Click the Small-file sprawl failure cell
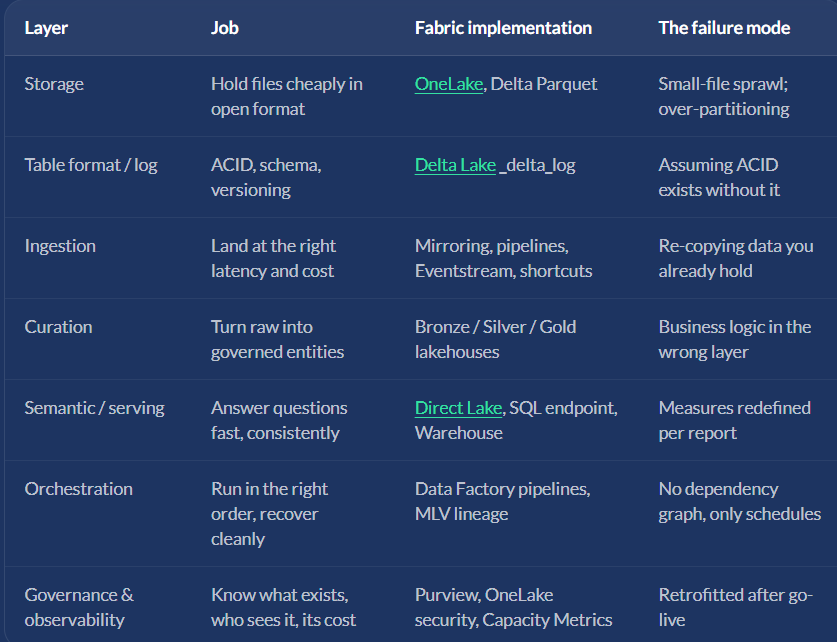This screenshot has height=642, width=837. [x=724, y=96]
